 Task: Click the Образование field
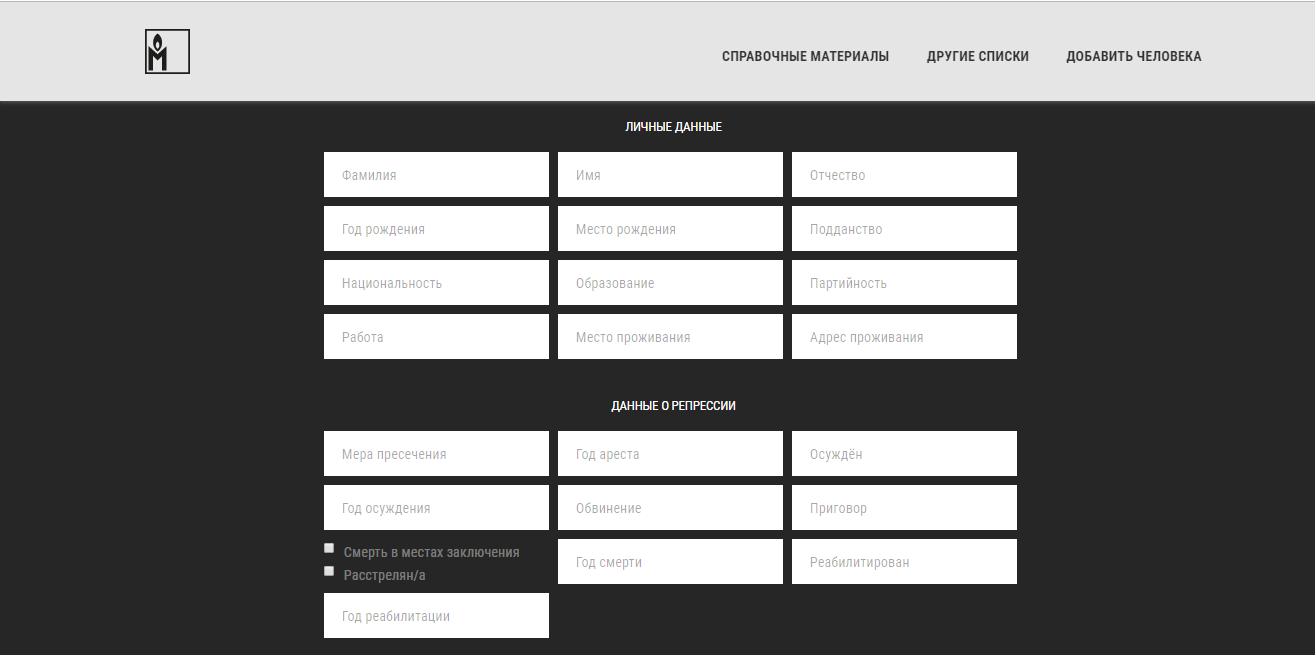click(670, 283)
